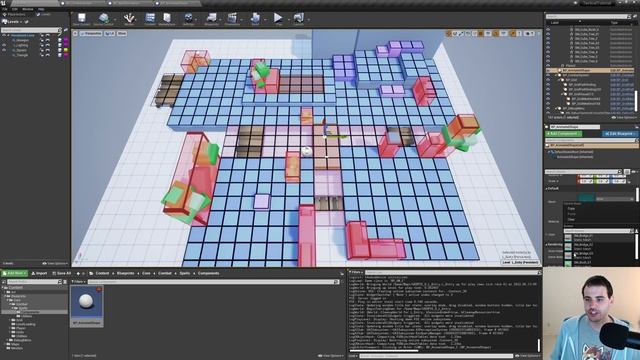This screenshot has width=640, height=360.
Task: Toggle viewport grid snapping icon
Action: (481, 33)
